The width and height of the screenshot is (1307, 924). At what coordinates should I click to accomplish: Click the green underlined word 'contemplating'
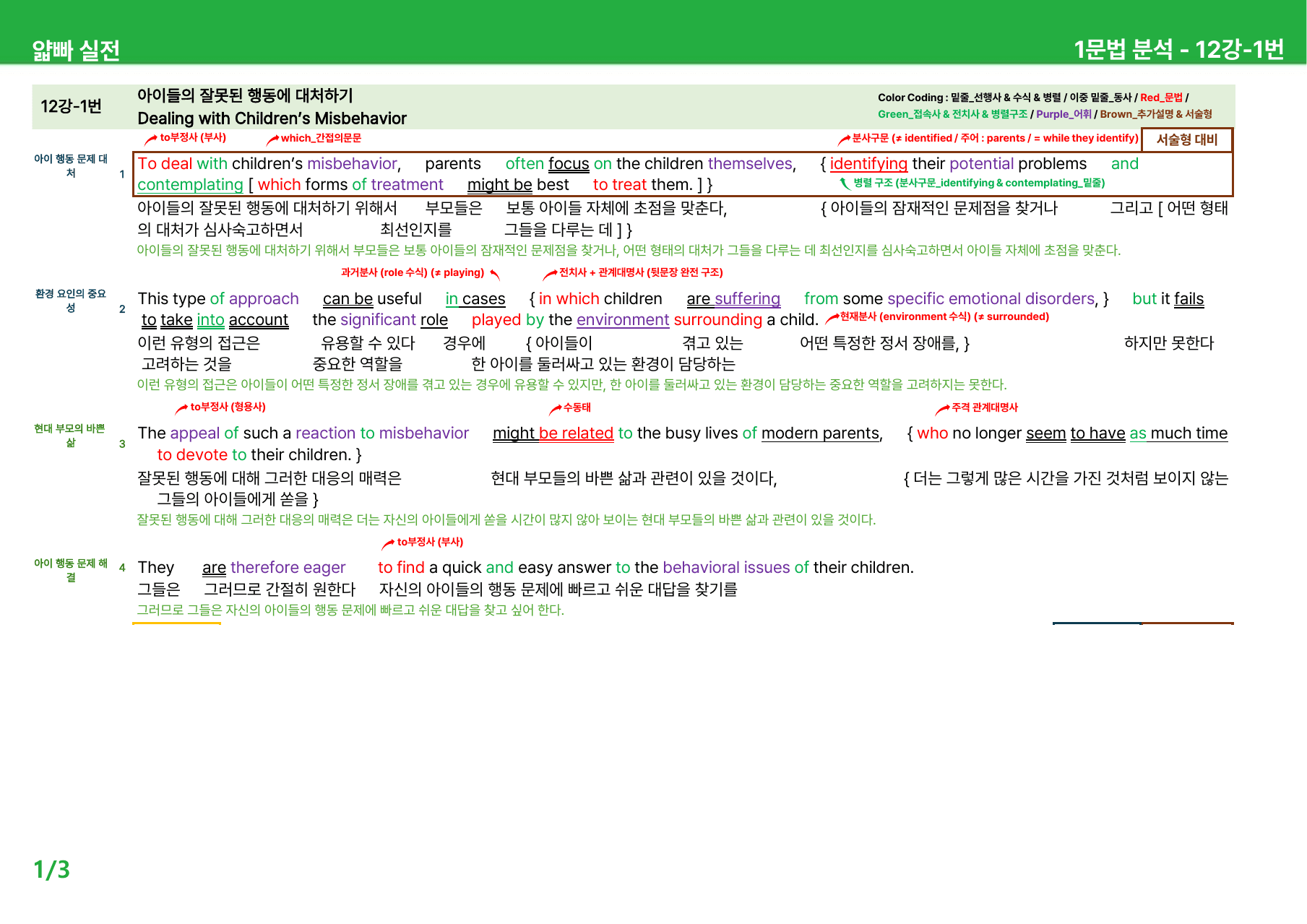pos(190,185)
